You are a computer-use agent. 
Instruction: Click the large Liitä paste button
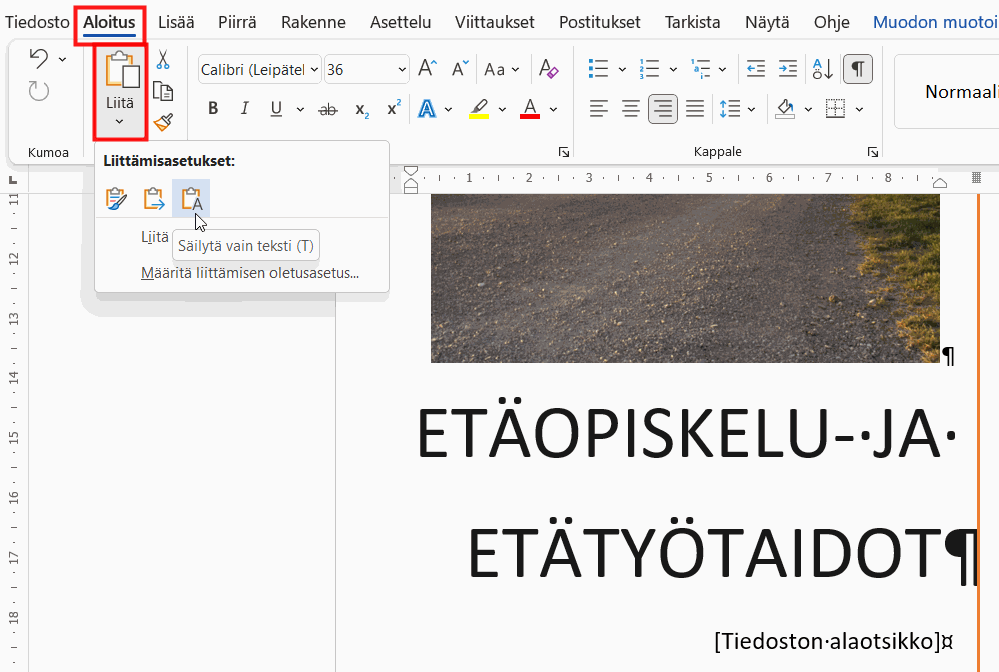[x=120, y=80]
